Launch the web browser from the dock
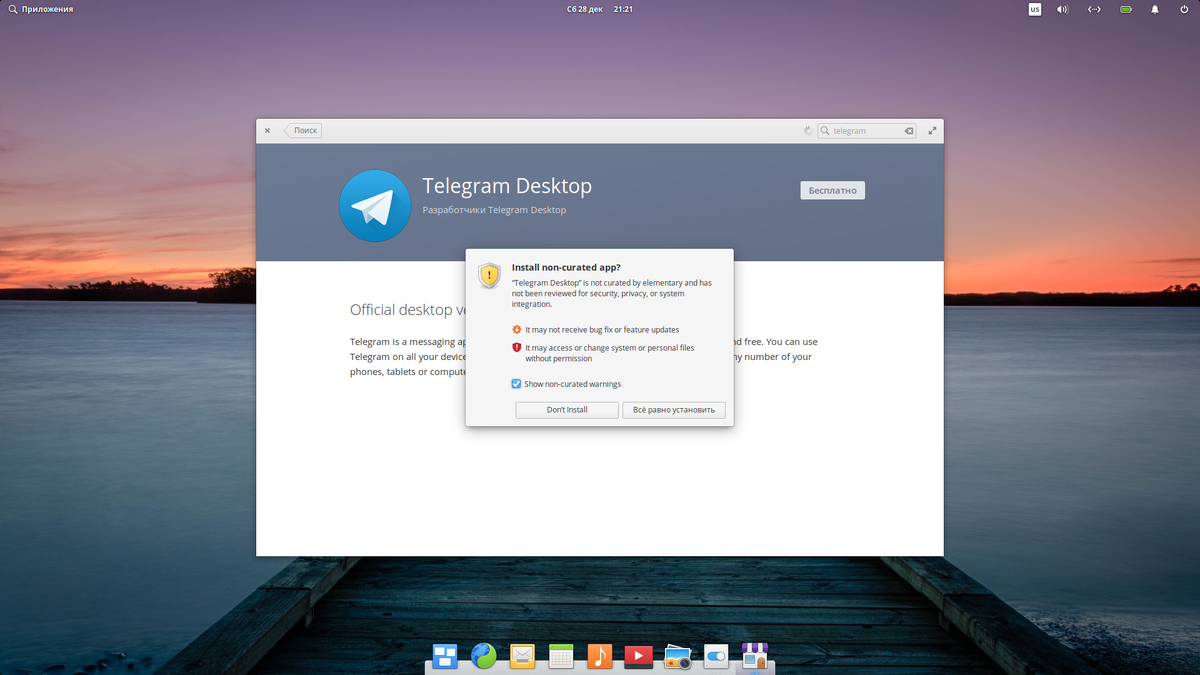1200x675 pixels. coord(484,656)
